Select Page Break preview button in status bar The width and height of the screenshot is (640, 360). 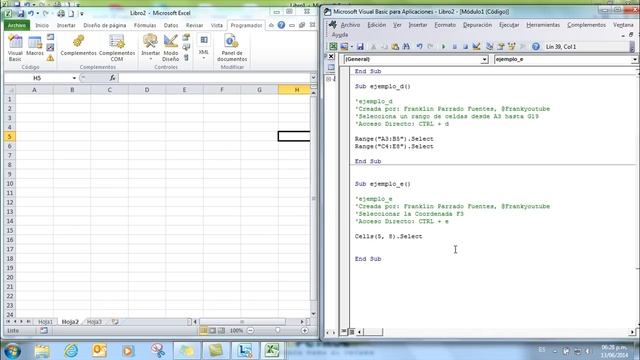[x=221, y=331]
